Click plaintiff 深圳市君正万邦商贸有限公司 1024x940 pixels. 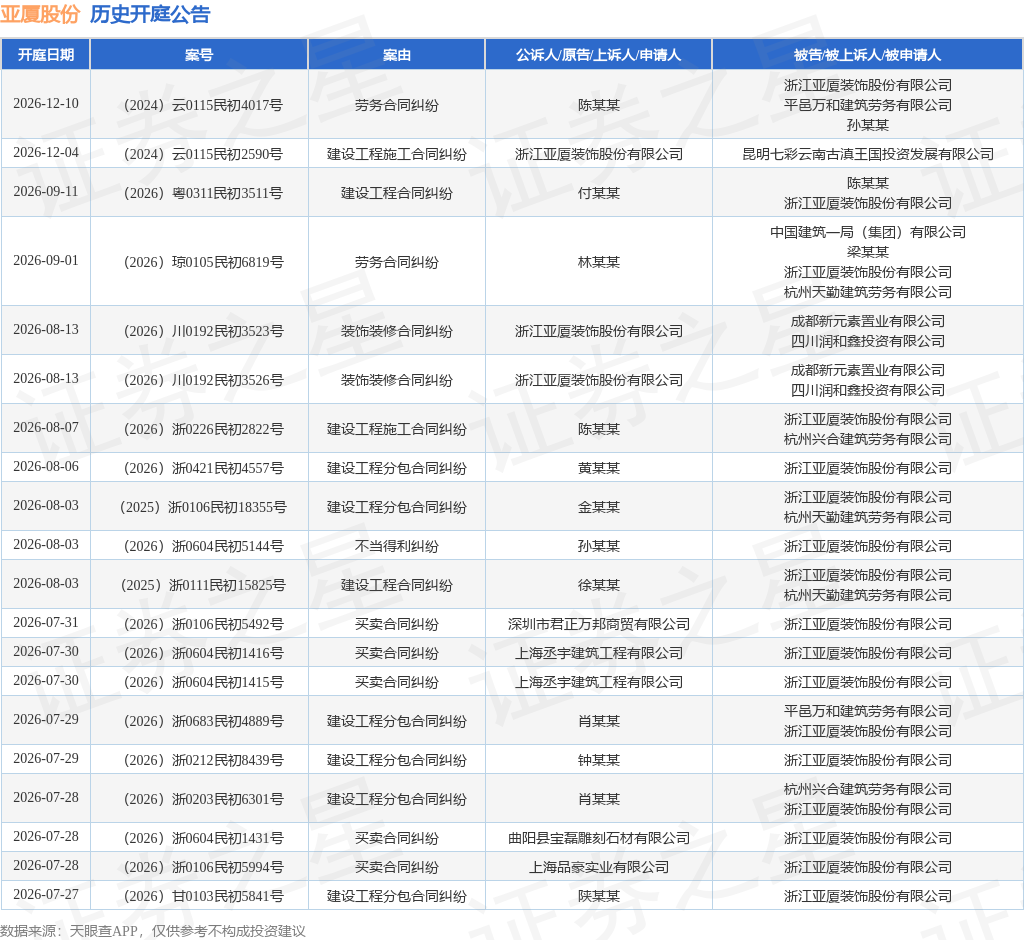(x=598, y=624)
